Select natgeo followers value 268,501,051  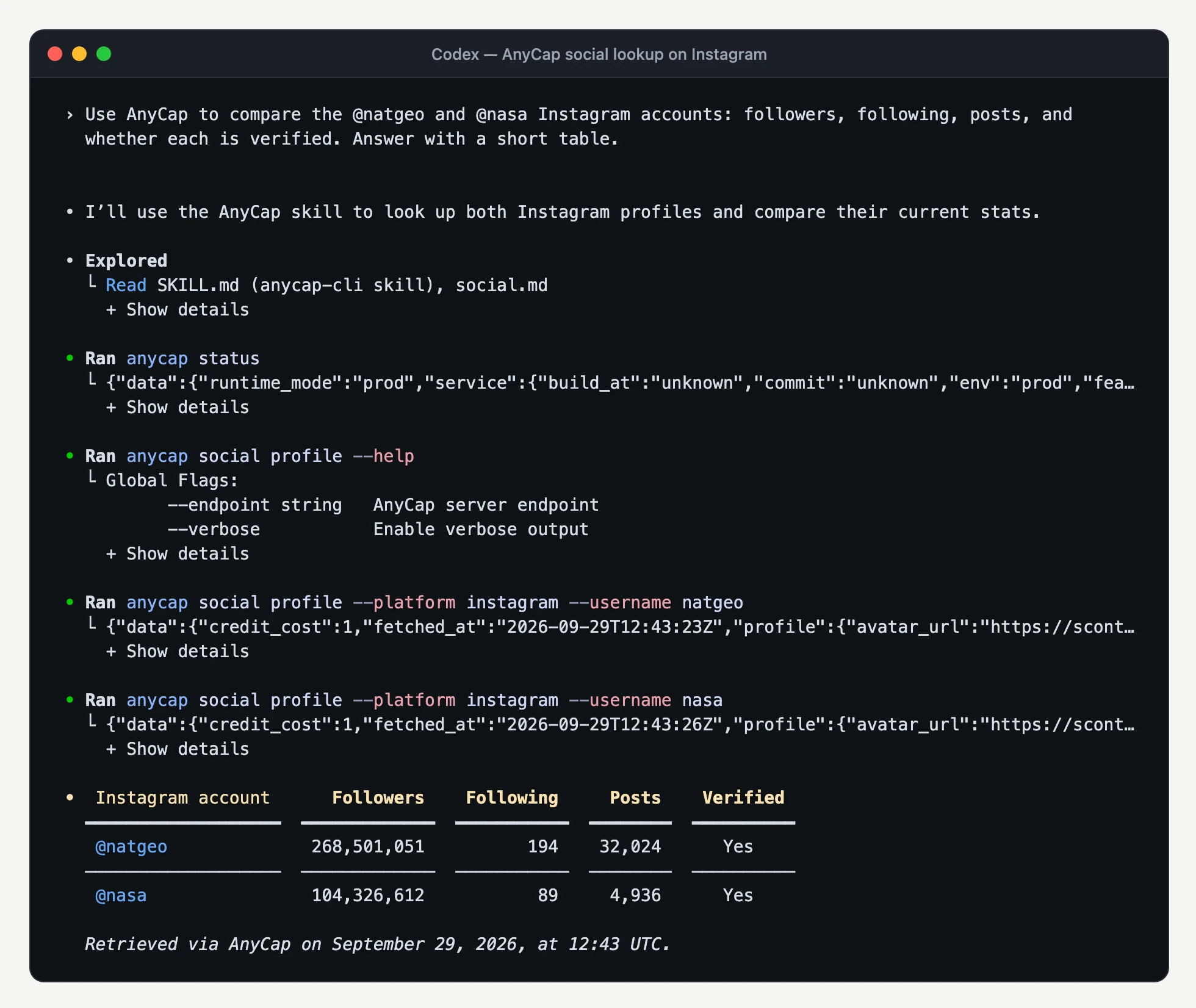368,846
